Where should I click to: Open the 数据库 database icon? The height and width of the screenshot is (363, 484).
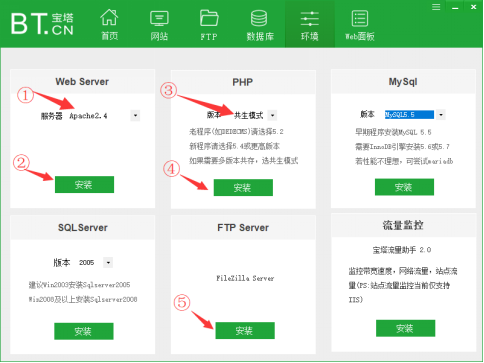[x=259, y=18]
